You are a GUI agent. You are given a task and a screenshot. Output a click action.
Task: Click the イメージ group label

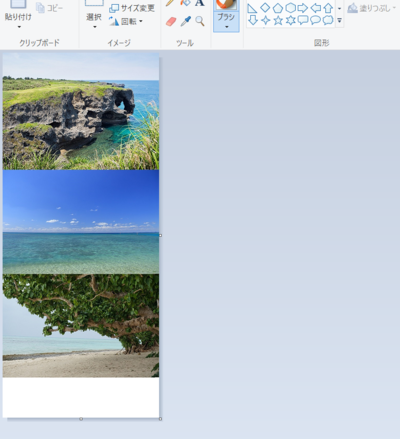pos(119,43)
